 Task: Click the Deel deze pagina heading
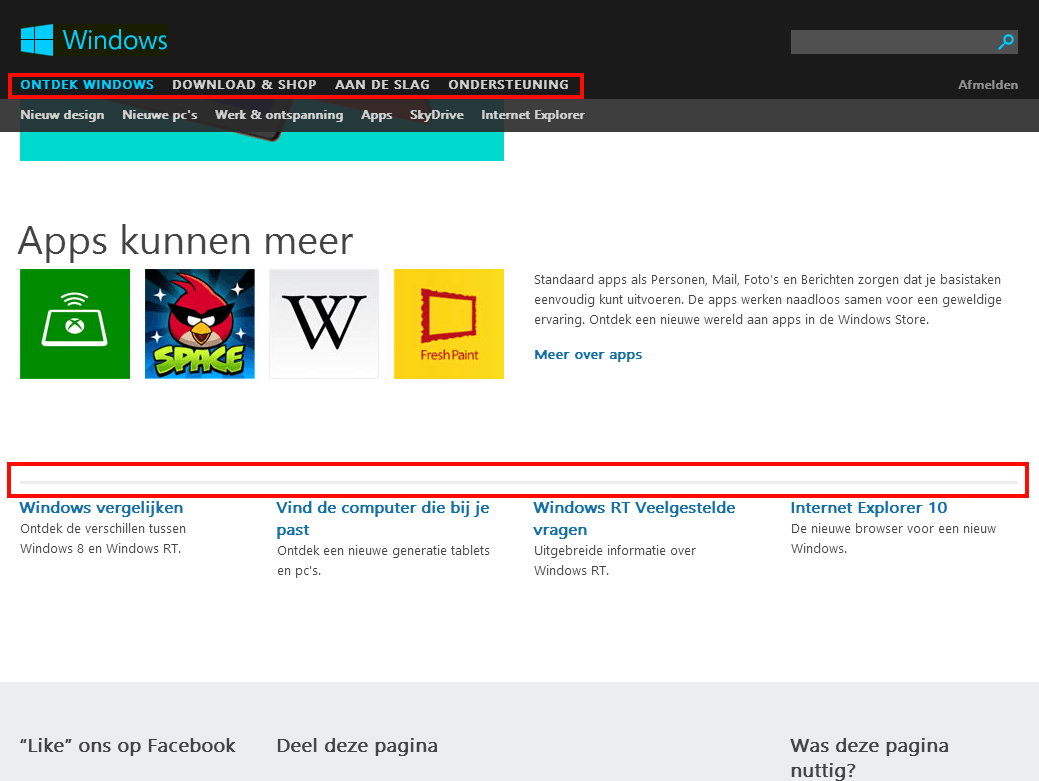click(357, 745)
